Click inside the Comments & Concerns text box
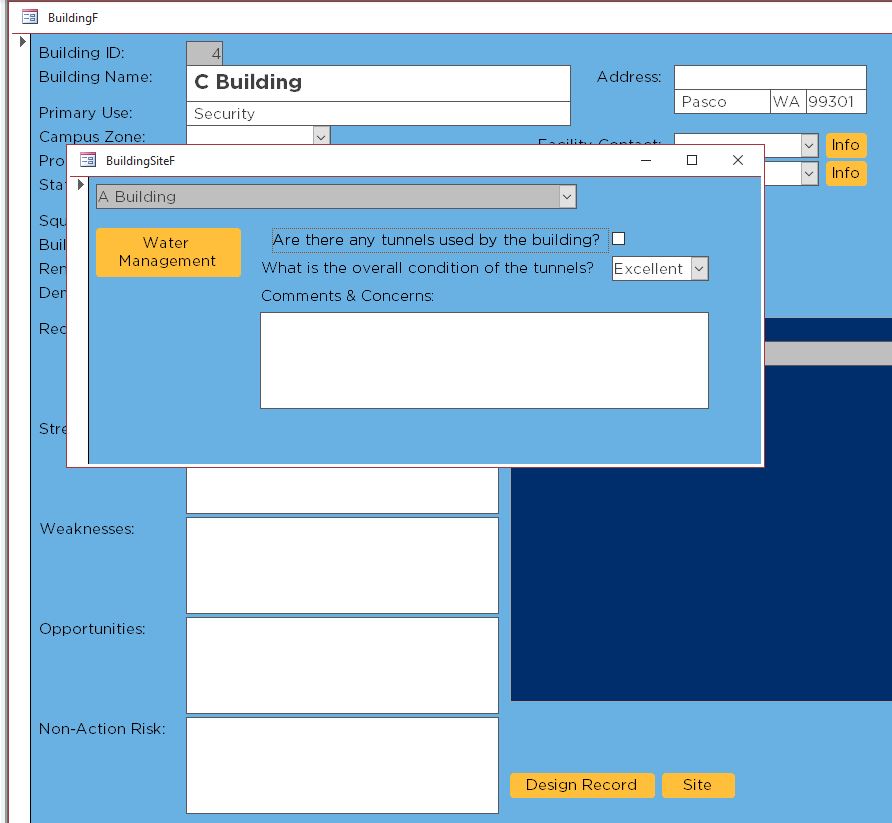Screen dimensions: 892x823 point(484,360)
